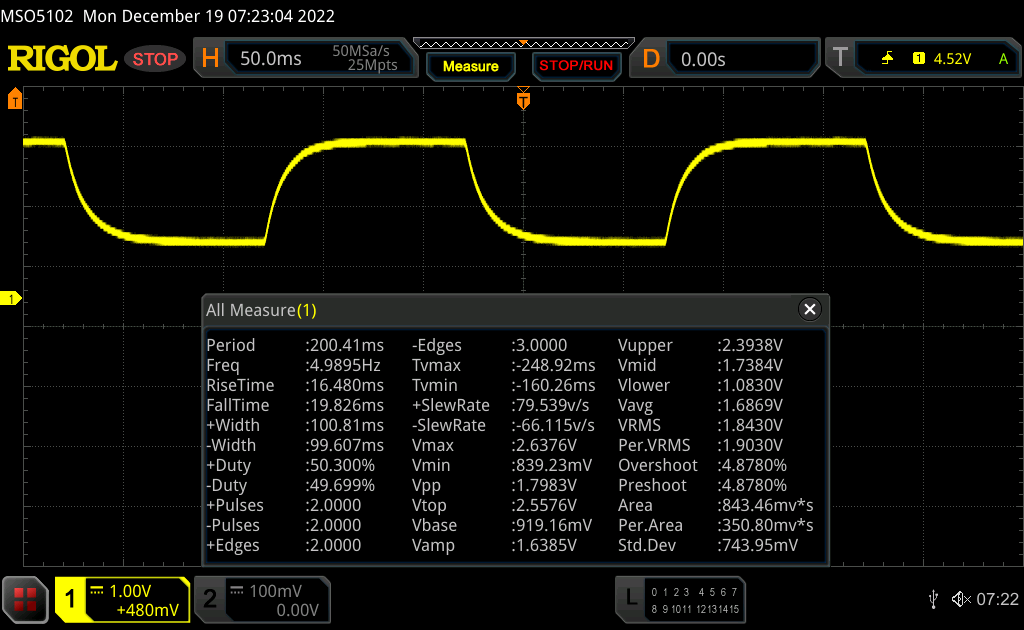Screen dimensions: 1024x630
Task: Open the 4.52V trigger level setting
Action: (951, 59)
